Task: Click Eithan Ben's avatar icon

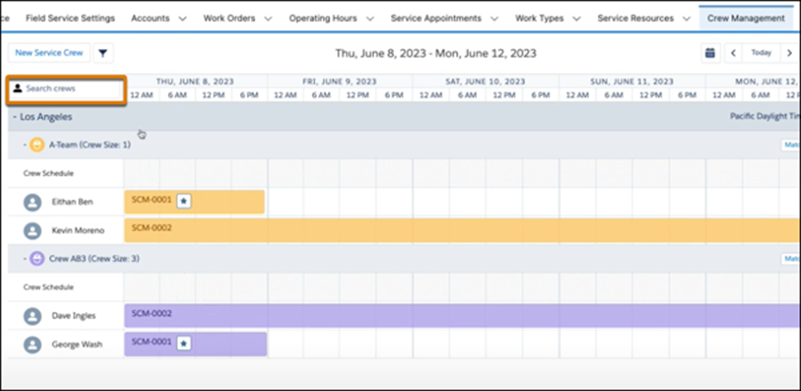Action: [33, 202]
